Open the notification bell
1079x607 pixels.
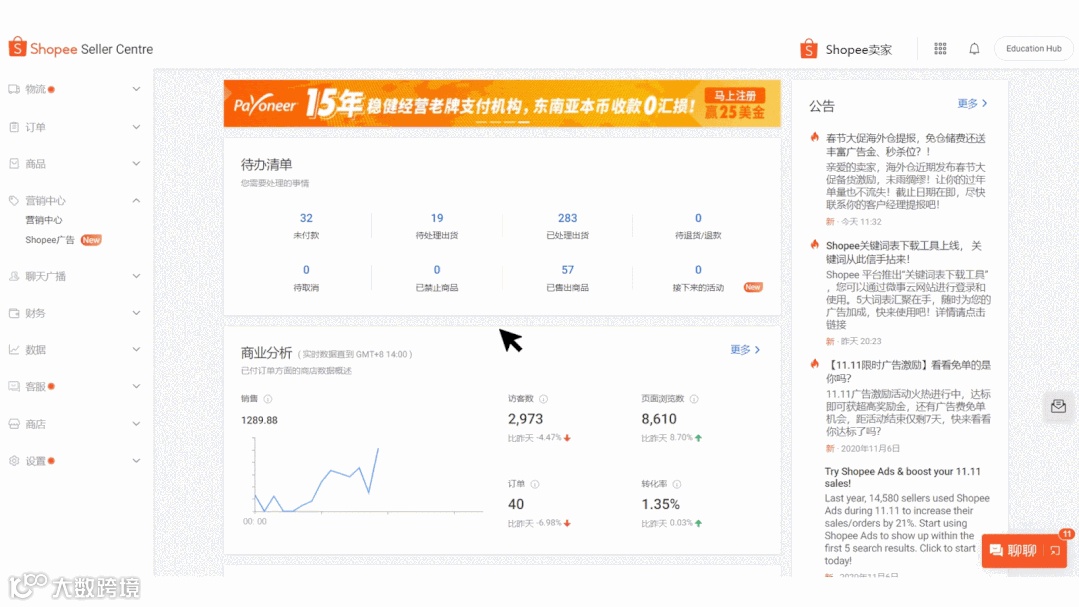(x=974, y=48)
